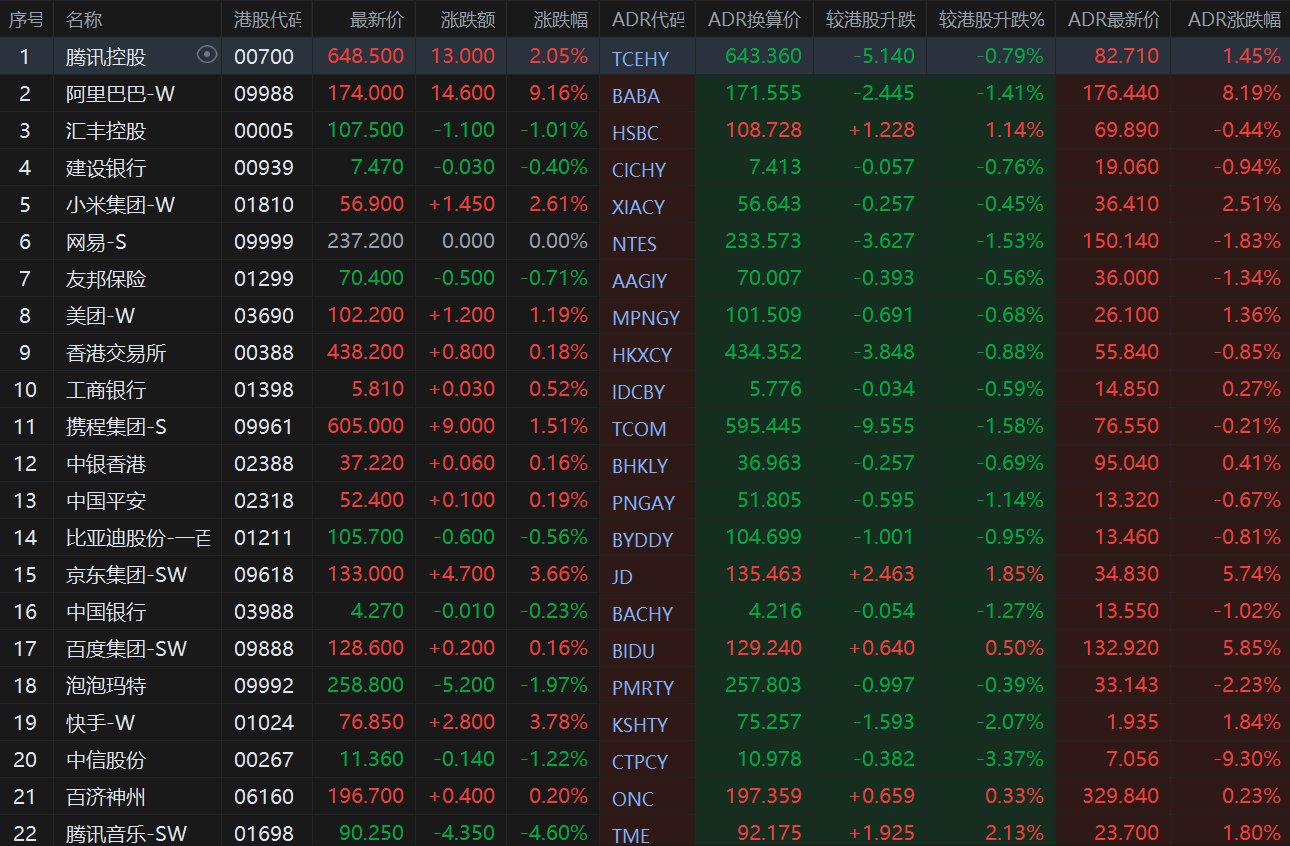
Task: Click the 09618 stock code for 京东集团-SW
Action: (x=264, y=574)
